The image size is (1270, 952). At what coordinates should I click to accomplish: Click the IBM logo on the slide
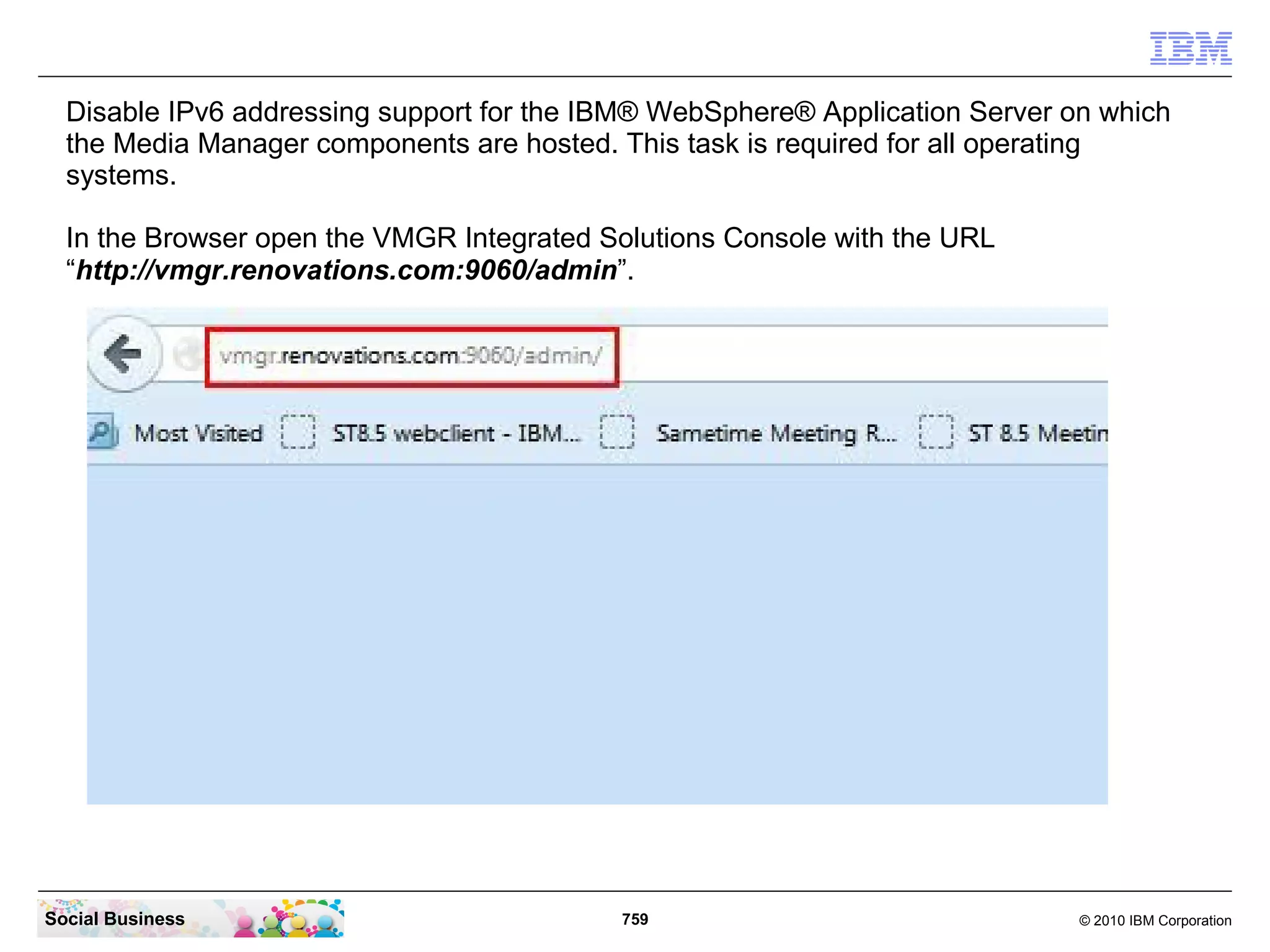1191,48
